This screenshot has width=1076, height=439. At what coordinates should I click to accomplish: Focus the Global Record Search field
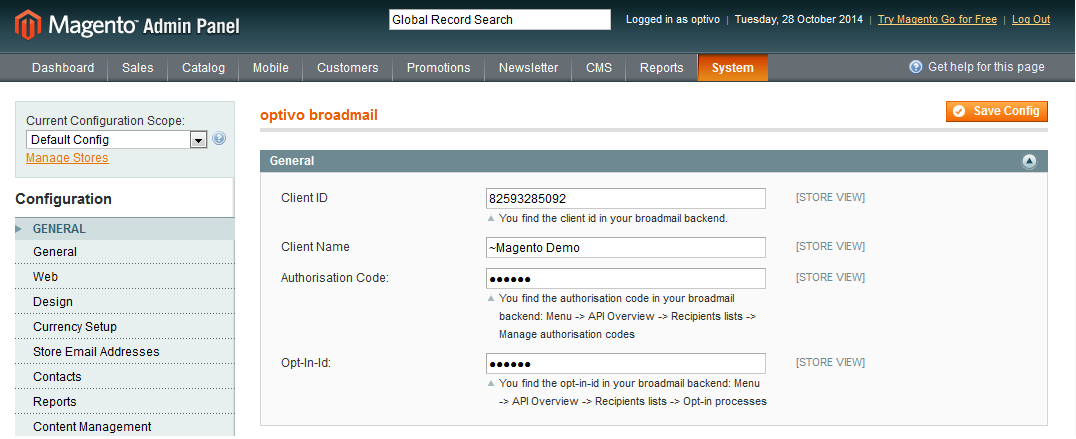(x=500, y=20)
